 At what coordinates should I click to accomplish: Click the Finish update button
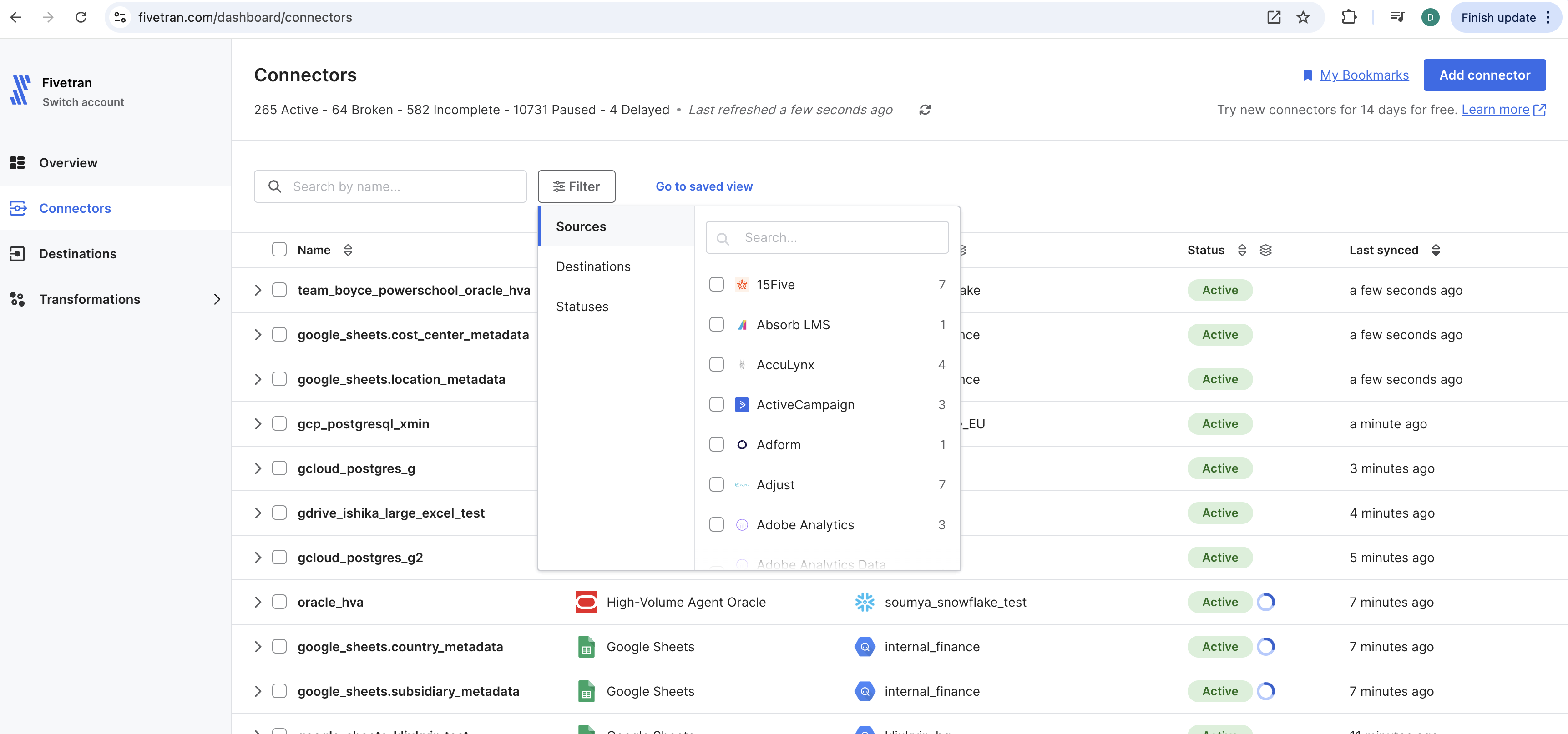[1505, 18]
